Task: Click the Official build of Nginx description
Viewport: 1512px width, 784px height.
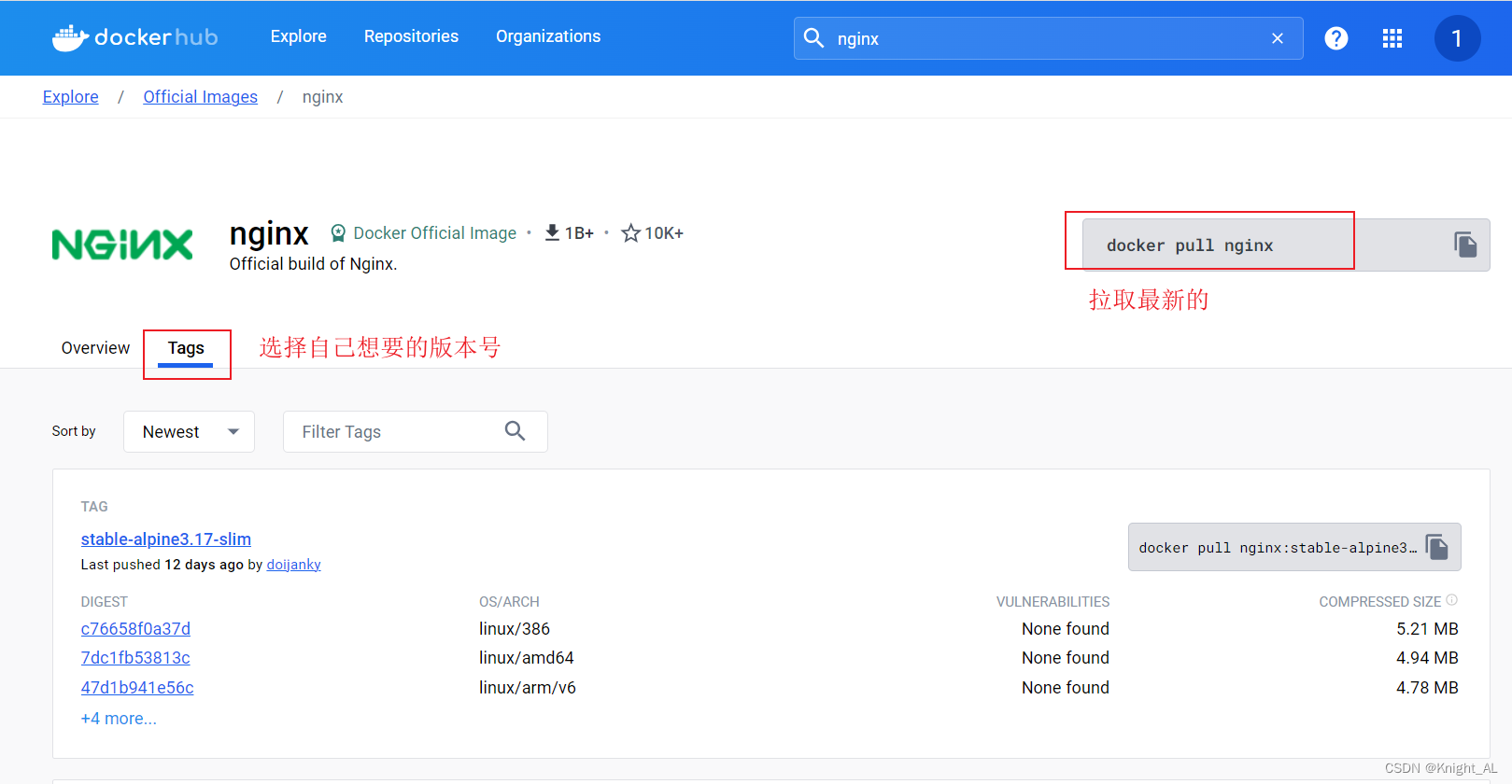Action: pos(314,264)
